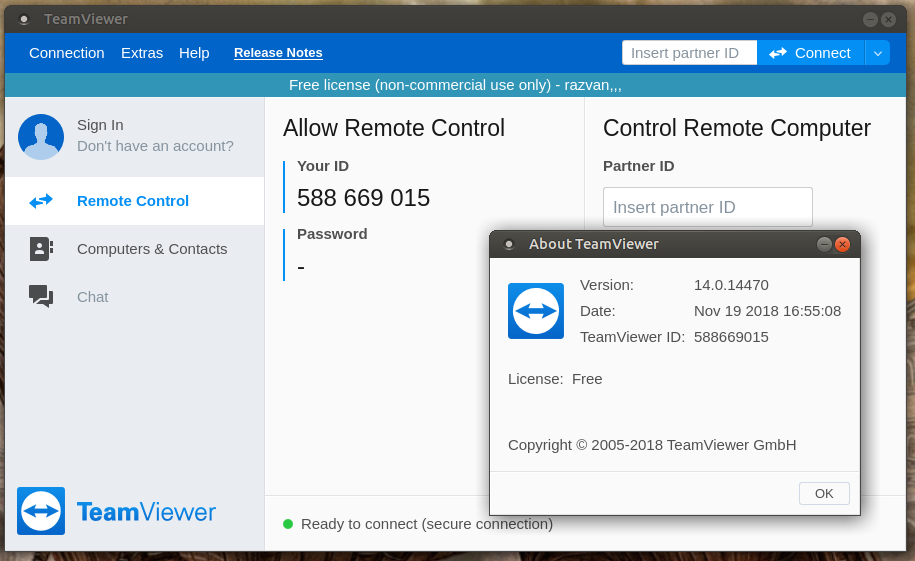Open the Help menu
915x561 pixels.
[194, 53]
